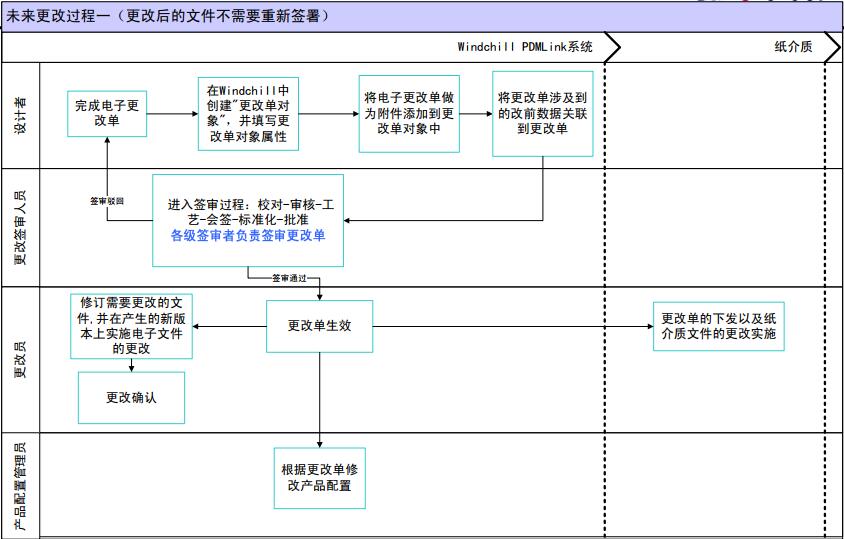Click the 进入签审过程 review process box
The height and width of the screenshot is (539, 844).
pyautogui.click(x=247, y=220)
